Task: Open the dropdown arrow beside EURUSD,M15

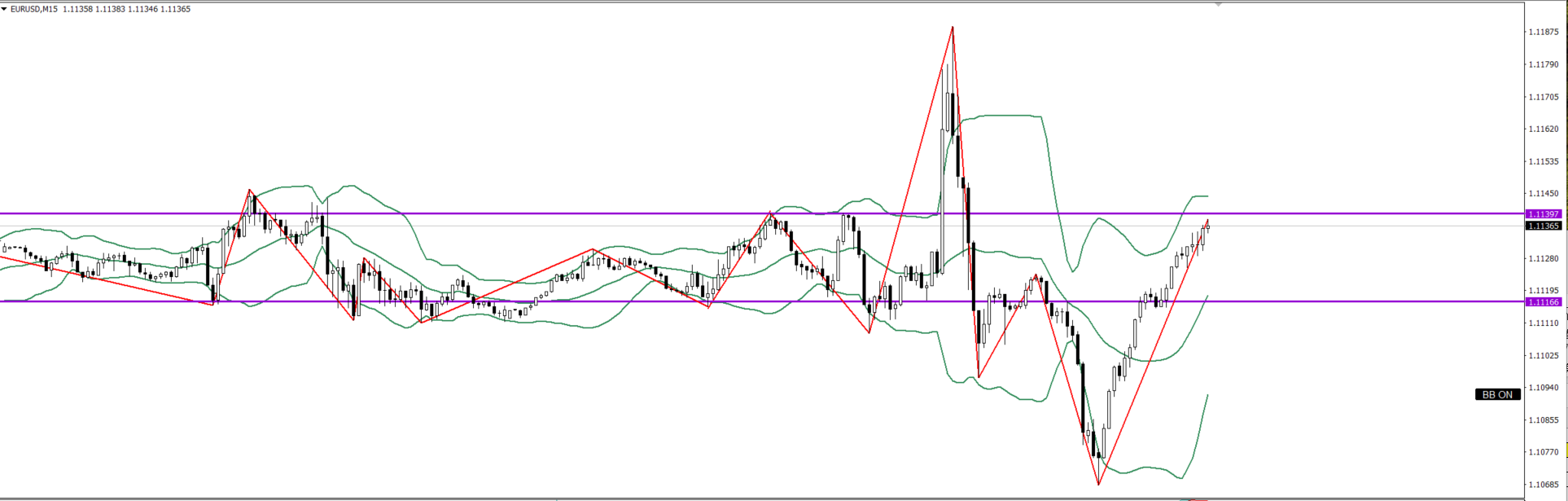Action: (x=4, y=9)
